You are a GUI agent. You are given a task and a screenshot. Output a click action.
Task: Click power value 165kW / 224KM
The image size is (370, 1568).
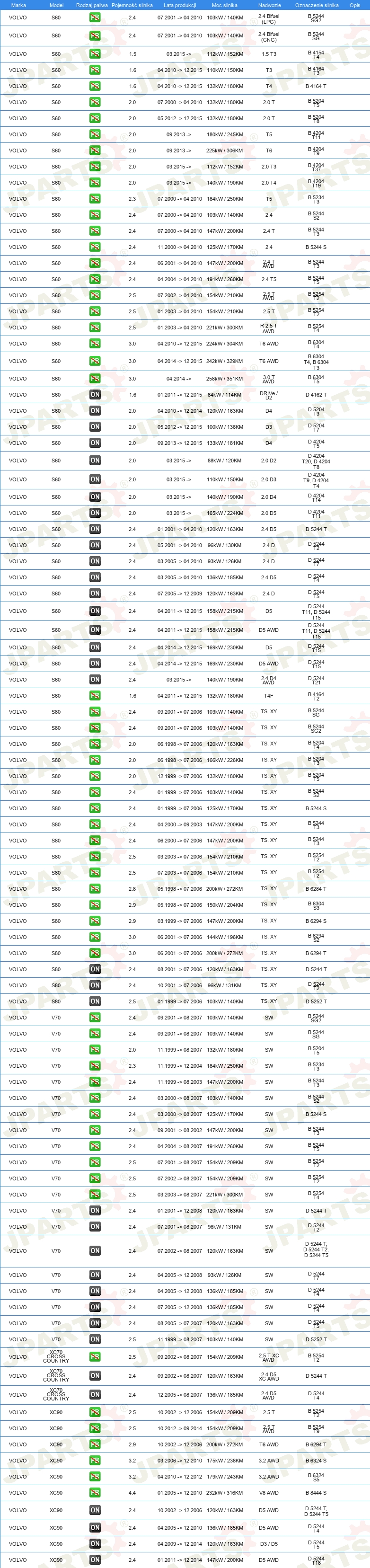(x=225, y=513)
